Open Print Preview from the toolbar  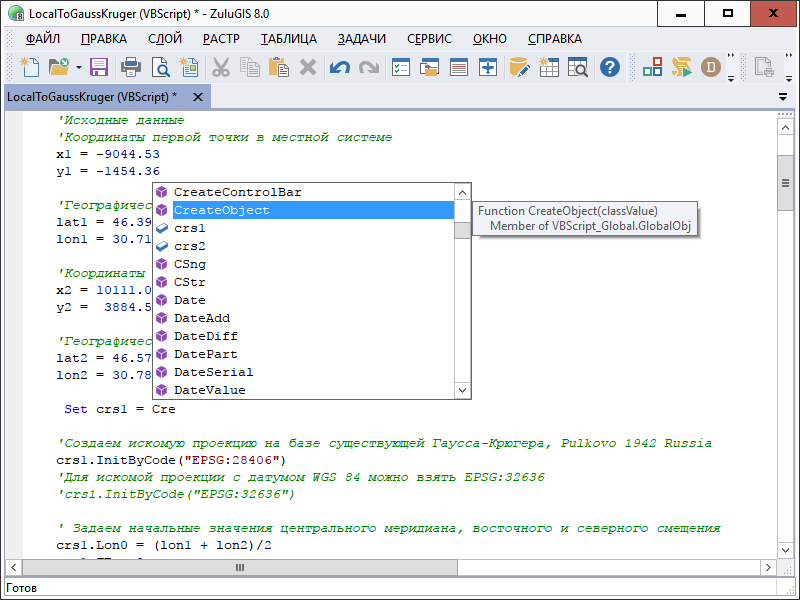[x=160, y=67]
